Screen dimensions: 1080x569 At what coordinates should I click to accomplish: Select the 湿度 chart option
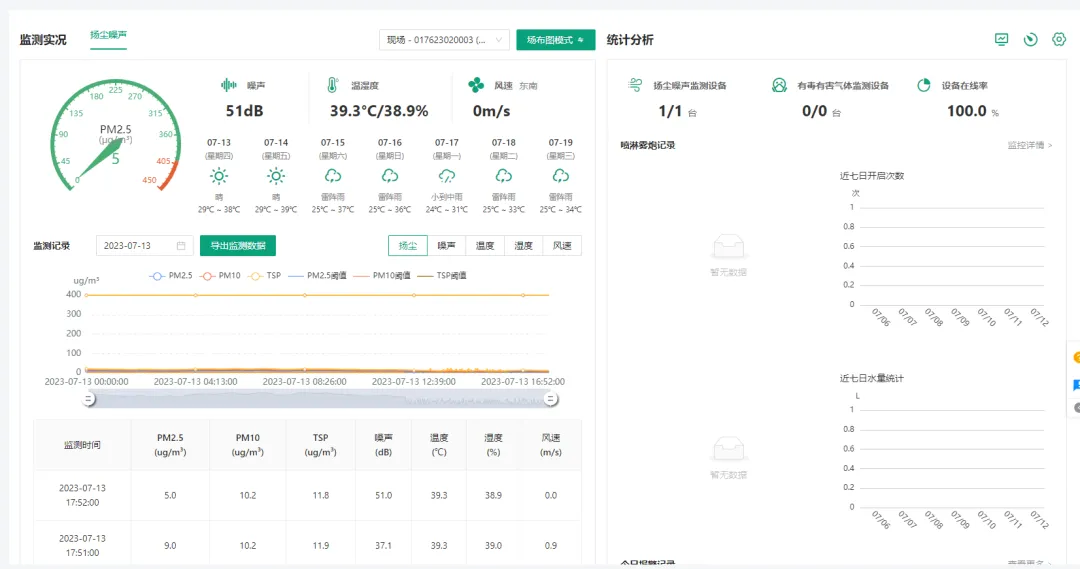[523, 245]
